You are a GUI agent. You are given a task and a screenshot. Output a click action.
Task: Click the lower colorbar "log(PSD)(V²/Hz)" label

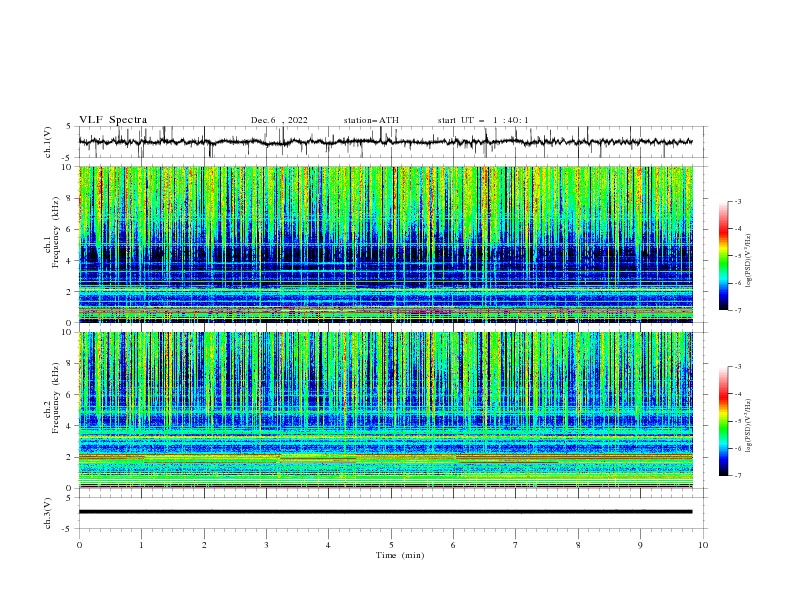[x=748, y=425]
